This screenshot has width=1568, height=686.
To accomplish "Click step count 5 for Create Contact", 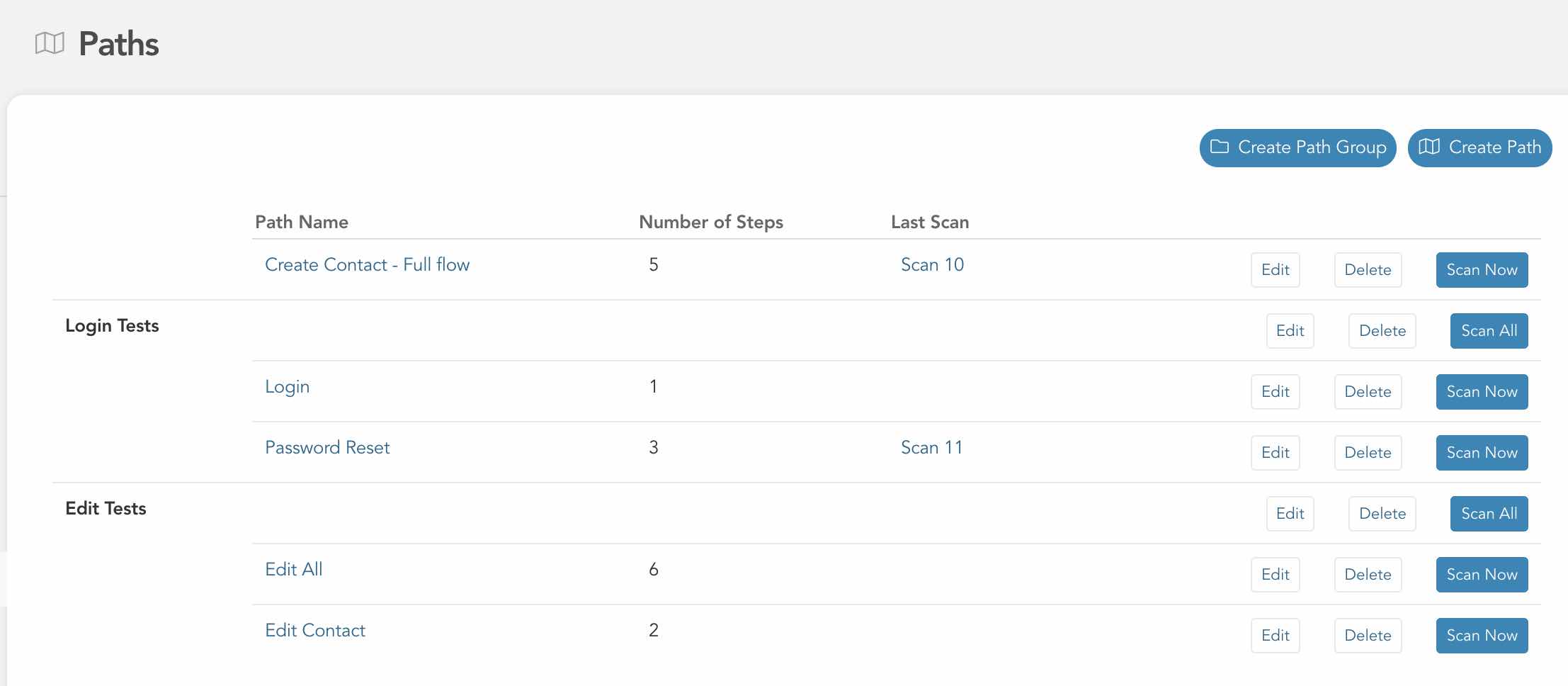I will click(654, 264).
